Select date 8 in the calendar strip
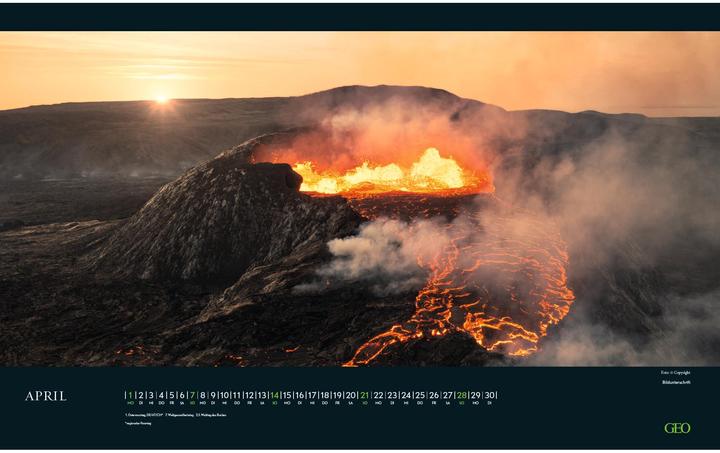The height and width of the screenshot is (453, 720). [x=202, y=395]
